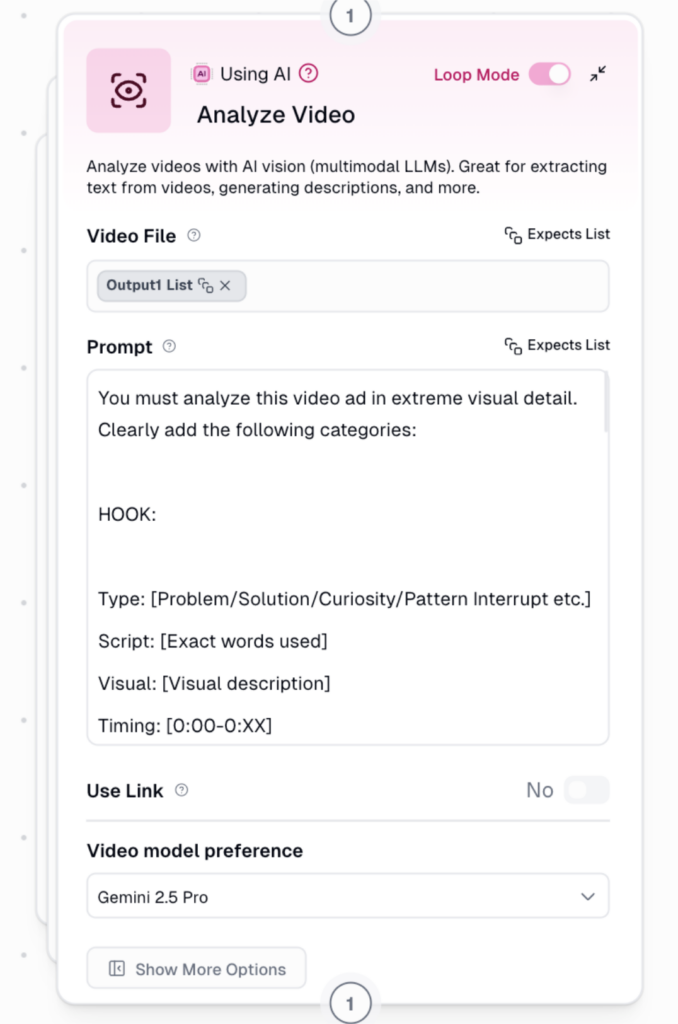Click the help icon next to Prompt
The width and height of the screenshot is (678, 1024).
click(x=169, y=347)
